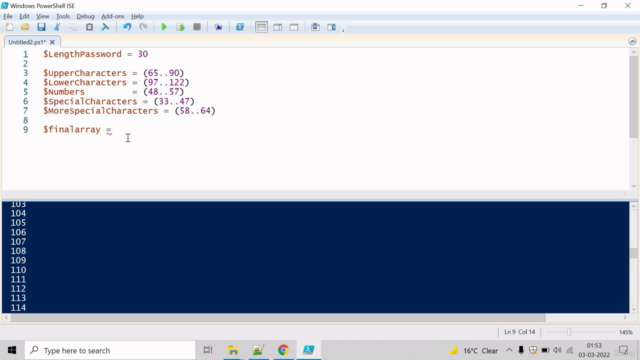Show Command Add-on pane
This screenshot has height=360, width=640.
(331, 27)
